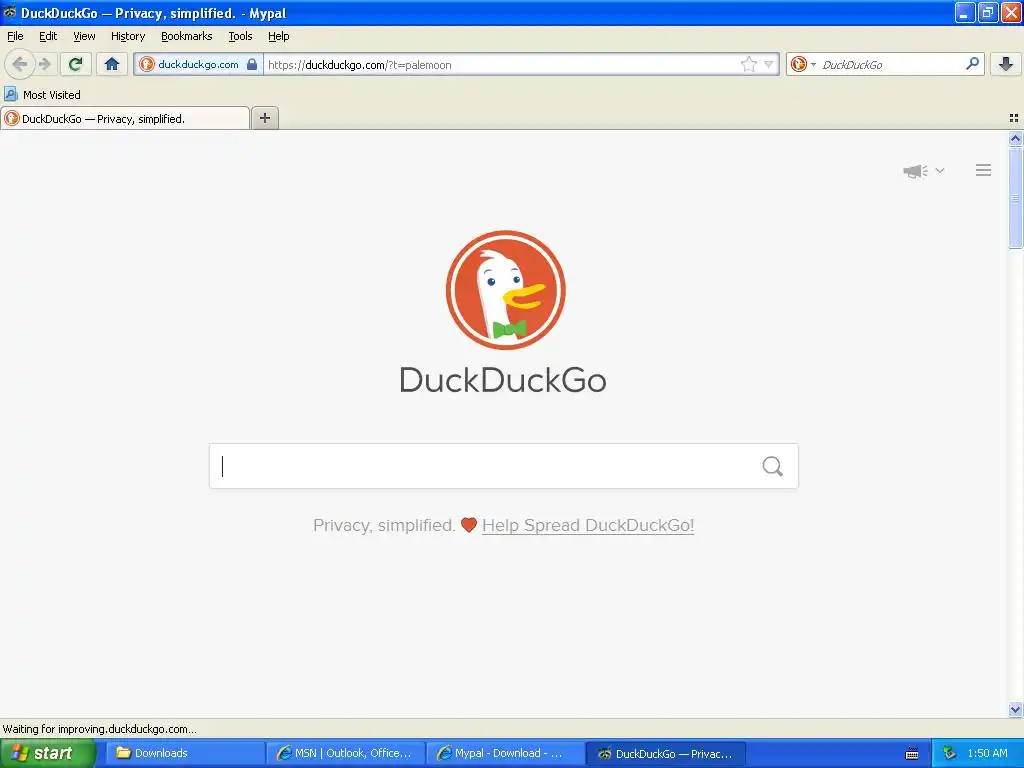Go back with the back arrow button

pos(20,64)
